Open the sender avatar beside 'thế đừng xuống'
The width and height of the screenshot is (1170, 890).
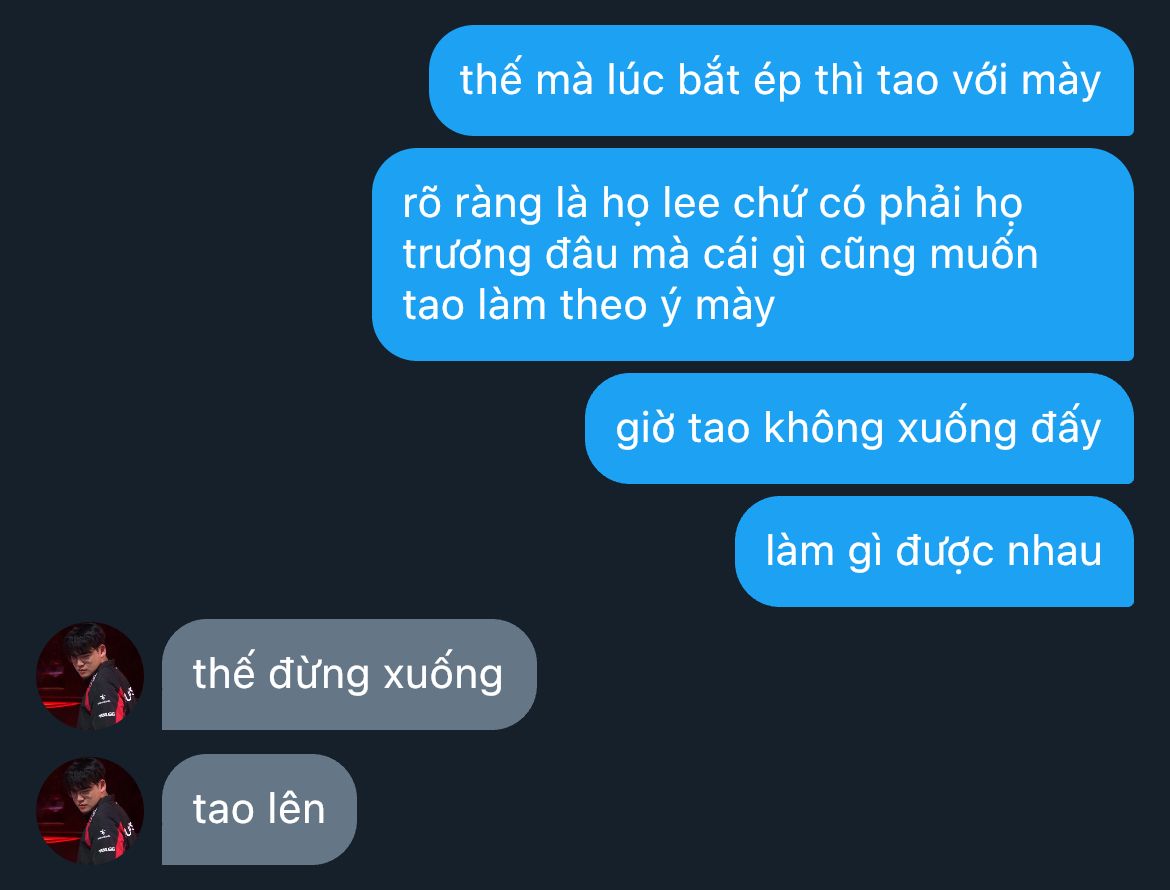(90, 675)
